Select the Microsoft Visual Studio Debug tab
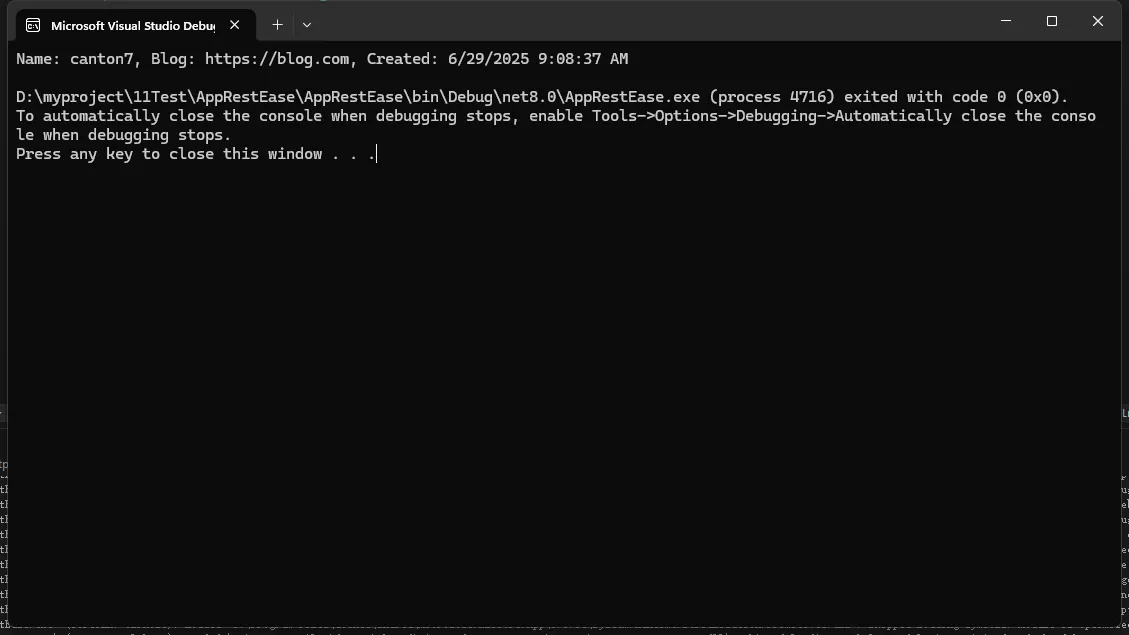This screenshot has height=635, width=1129. [x=135, y=25]
